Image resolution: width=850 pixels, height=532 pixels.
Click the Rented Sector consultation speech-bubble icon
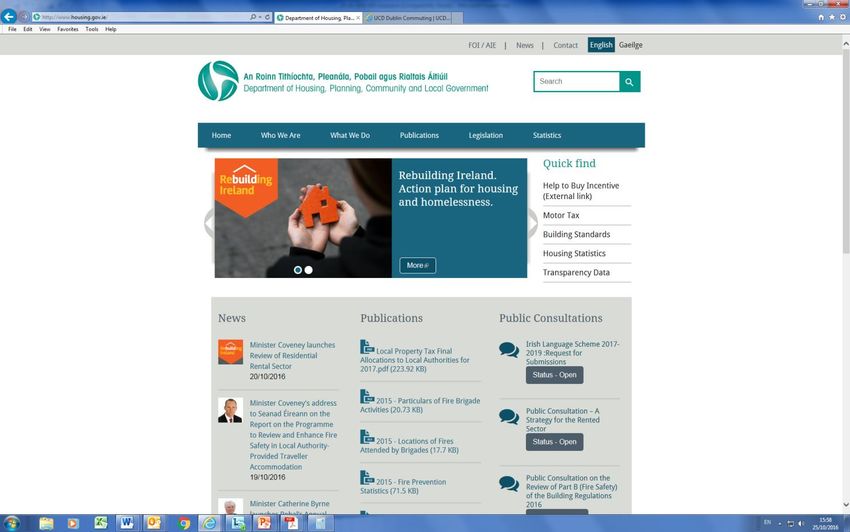(x=509, y=417)
